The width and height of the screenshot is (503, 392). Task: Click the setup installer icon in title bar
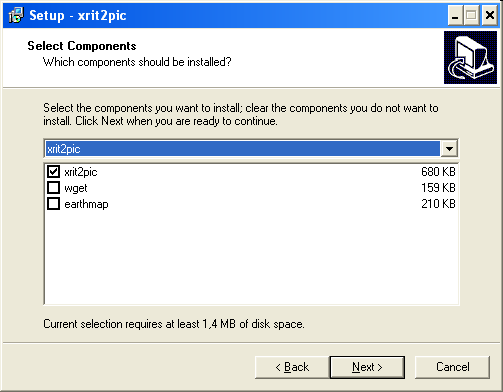pos(16,15)
